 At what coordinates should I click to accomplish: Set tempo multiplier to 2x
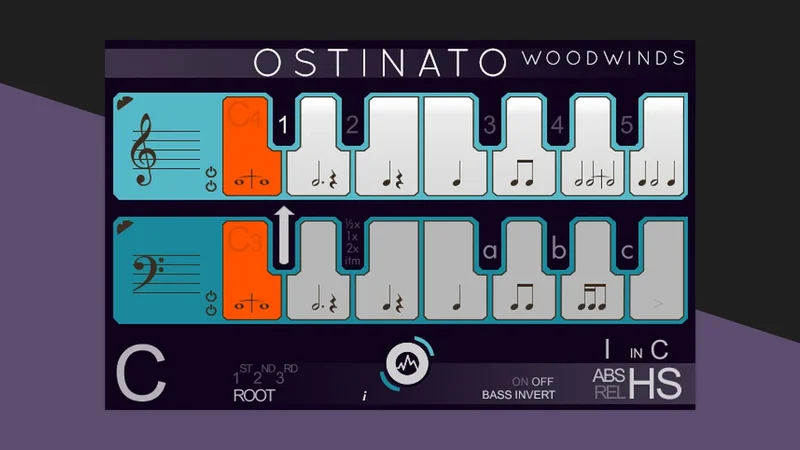tap(353, 248)
